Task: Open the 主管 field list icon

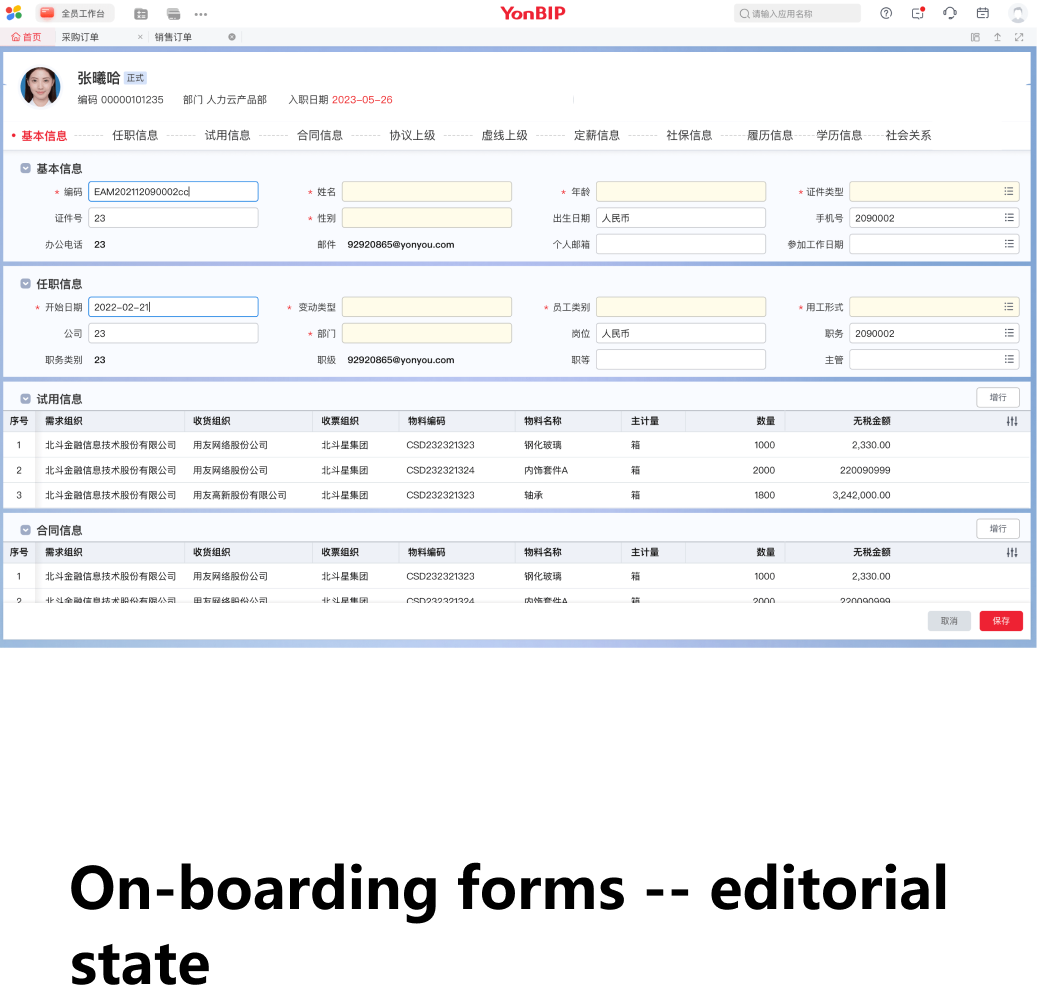Action: (1009, 359)
